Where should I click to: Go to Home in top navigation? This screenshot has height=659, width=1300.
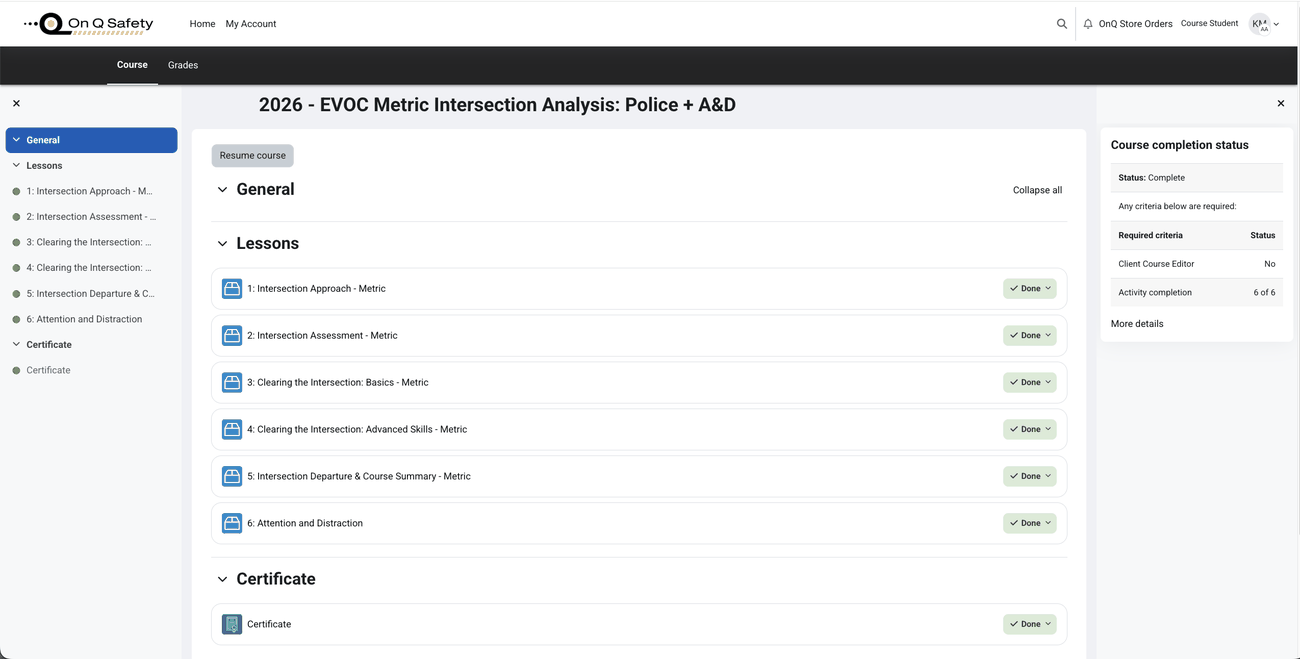tap(202, 24)
